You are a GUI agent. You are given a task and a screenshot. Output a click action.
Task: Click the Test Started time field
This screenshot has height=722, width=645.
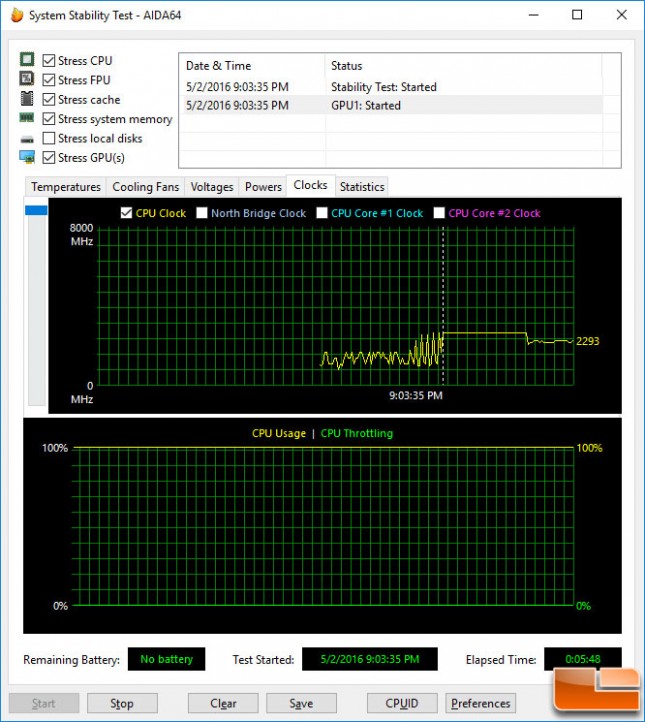370,659
